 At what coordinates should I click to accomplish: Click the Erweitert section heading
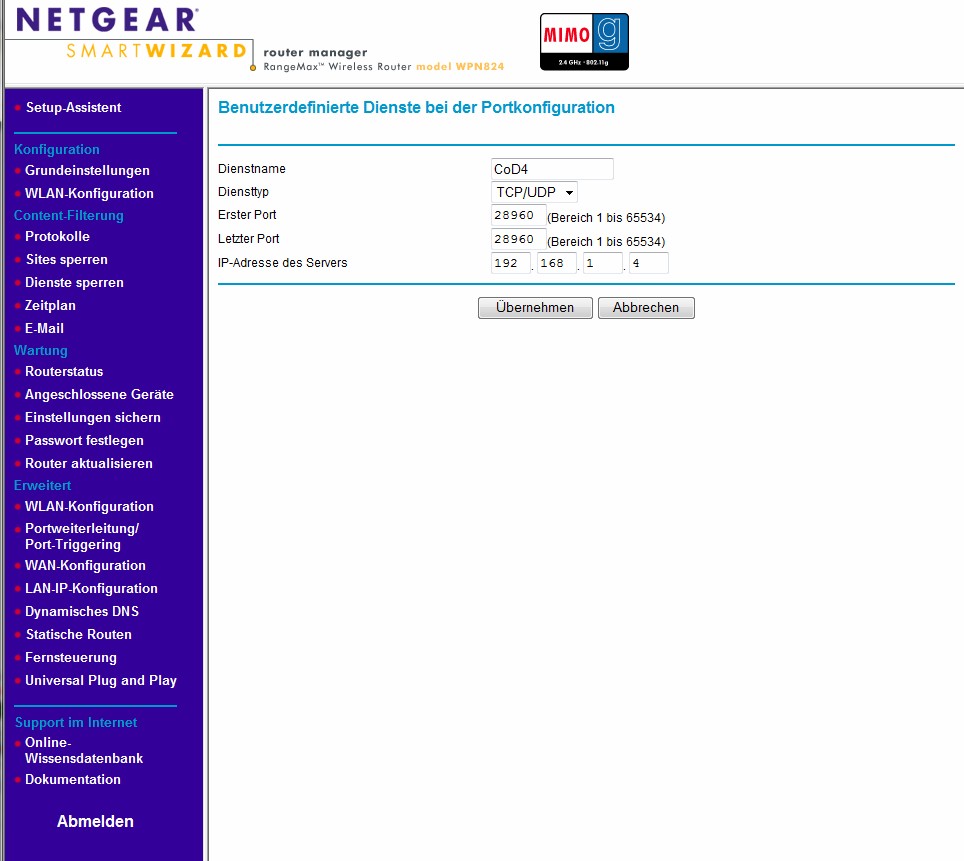[x=42, y=485]
